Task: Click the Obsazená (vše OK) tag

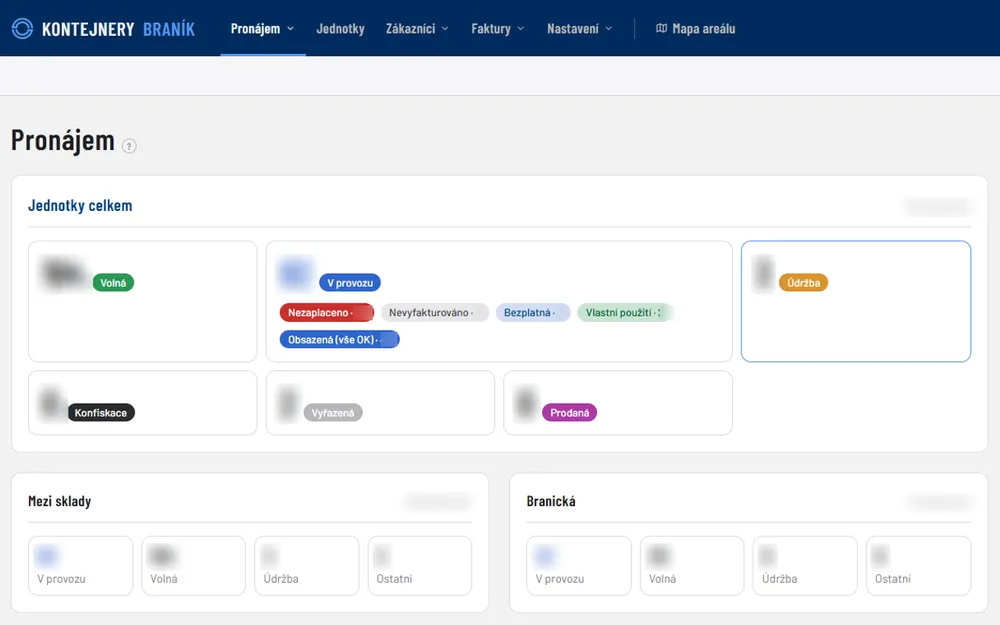Action: [x=339, y=340]
